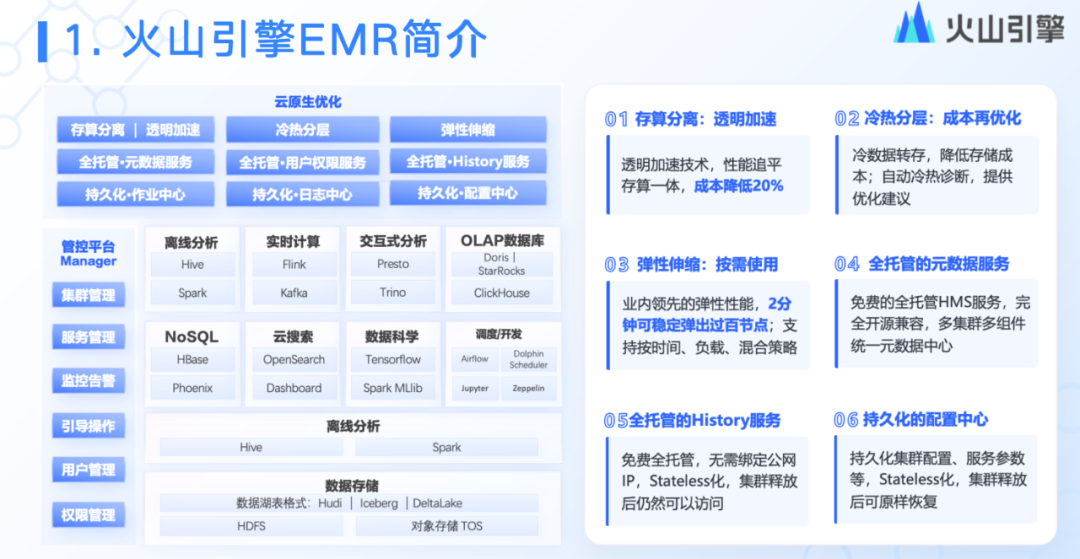The width and height of the screenshot is (1080, 559).
Task: Select 用户管理 in the Manager column
Action: point(88,470)
